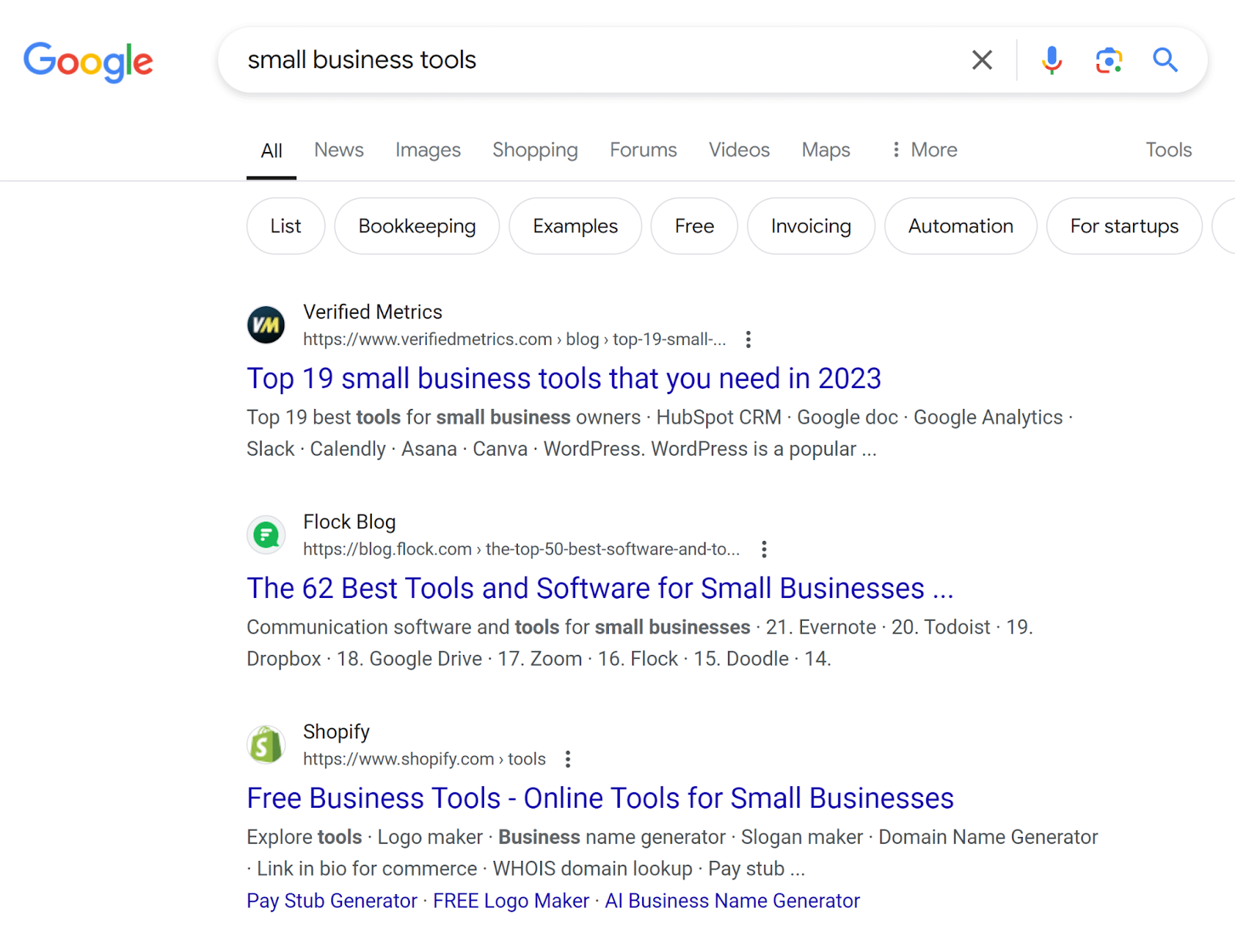Open the three-dot menu for Flock Blog result
Screen dimensions: 1235x952
763,549
